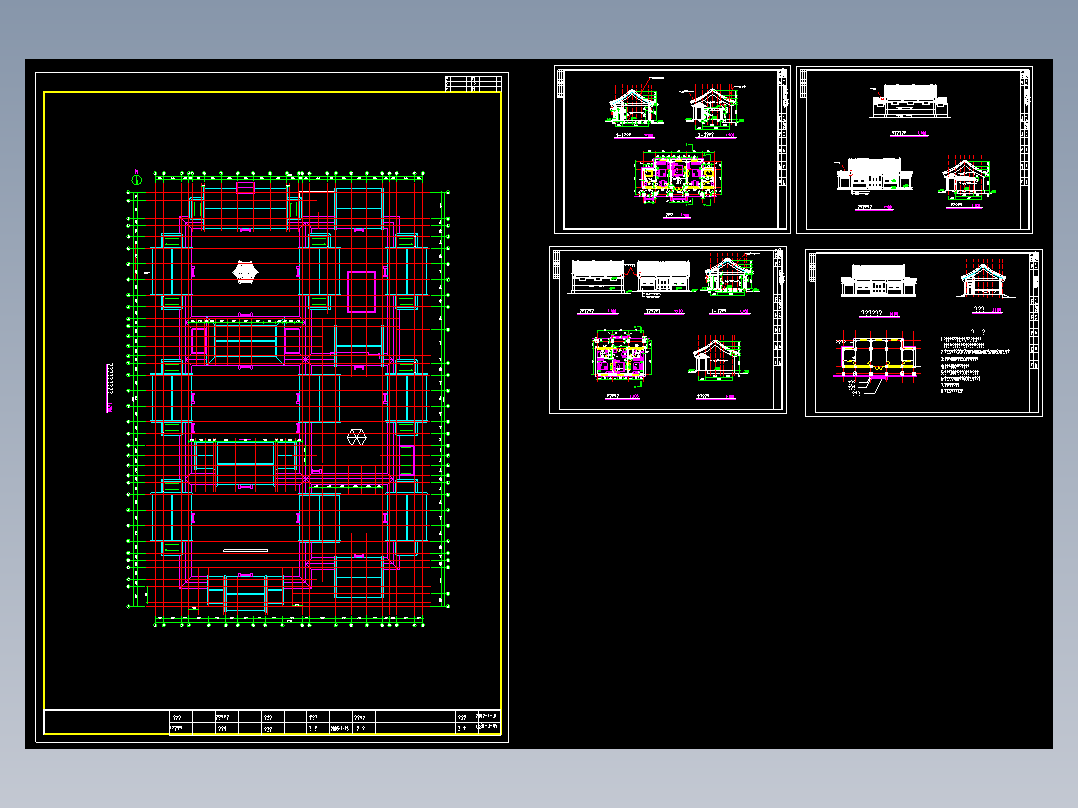Select the cross-section drawing in bottom-right sheet
The image size is (1078, 808).
(984, 281)
